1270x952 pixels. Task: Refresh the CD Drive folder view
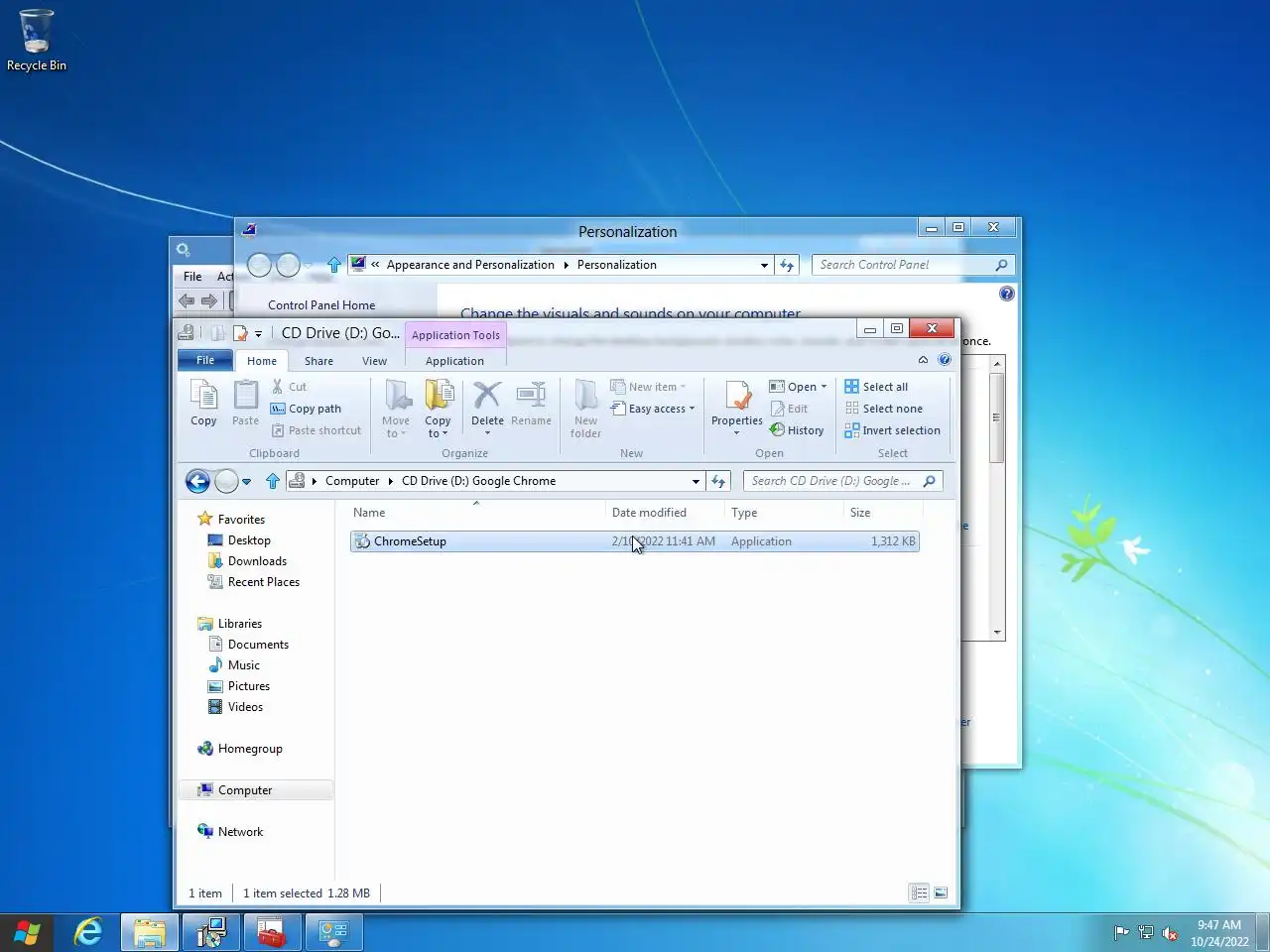[x=719, y=481]
